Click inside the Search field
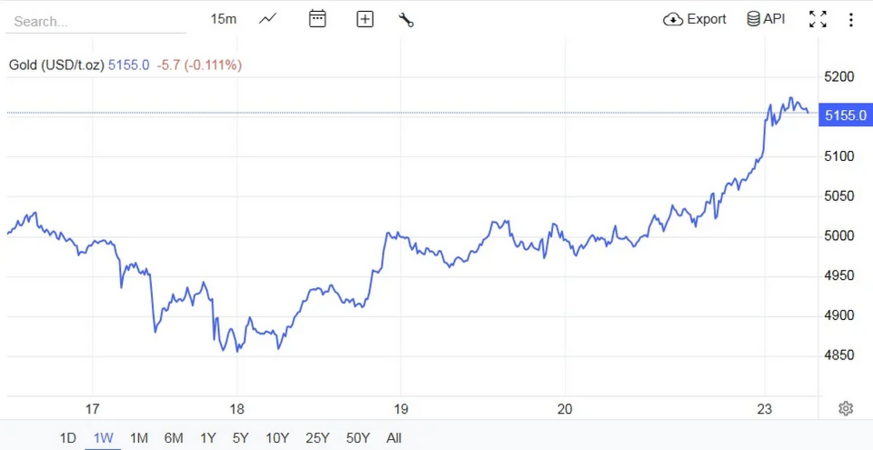The image size is (873, 450). 95,21
